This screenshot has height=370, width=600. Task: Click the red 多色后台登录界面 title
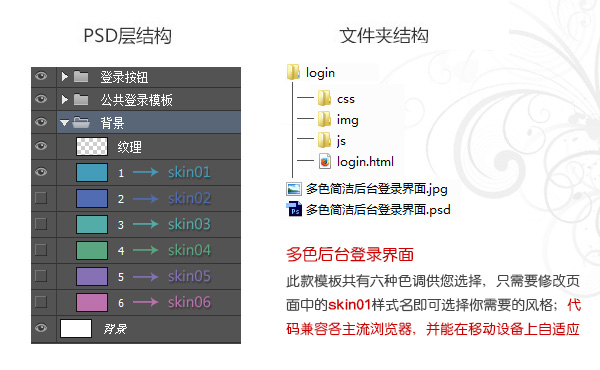tap(350, 254)
